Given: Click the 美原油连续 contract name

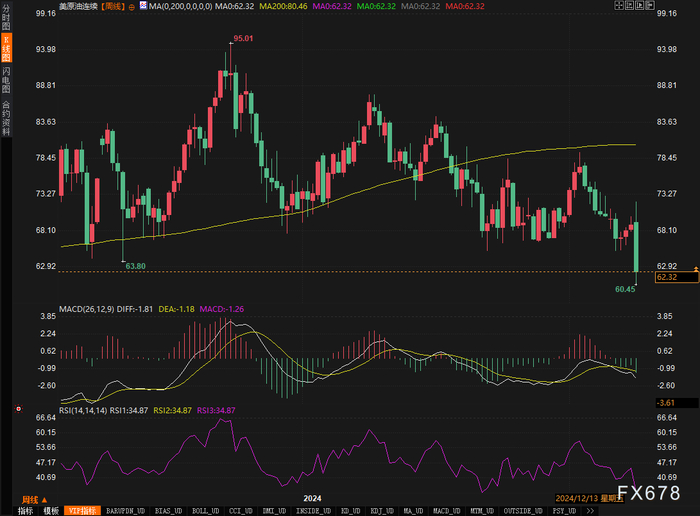Looking at the screenshot, I should [x=78, y=6].
